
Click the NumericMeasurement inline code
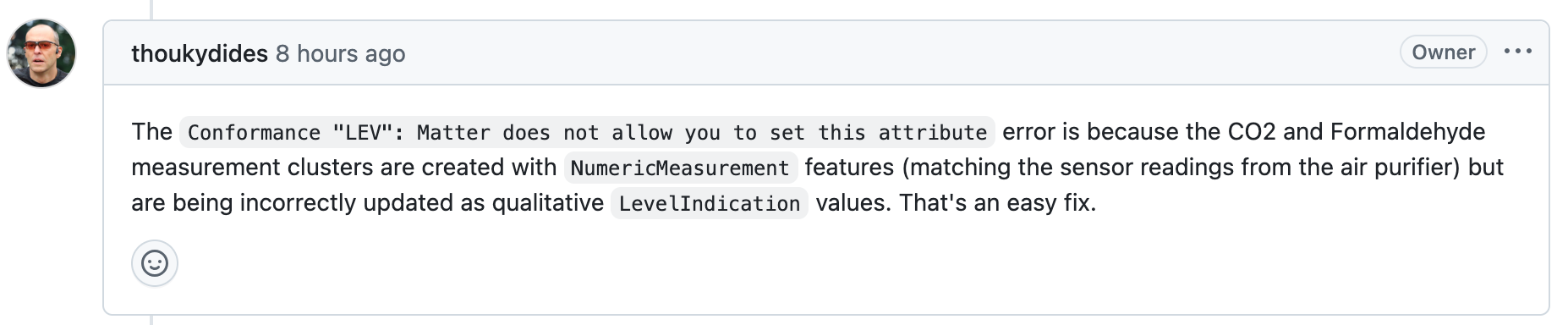(680, 168)
